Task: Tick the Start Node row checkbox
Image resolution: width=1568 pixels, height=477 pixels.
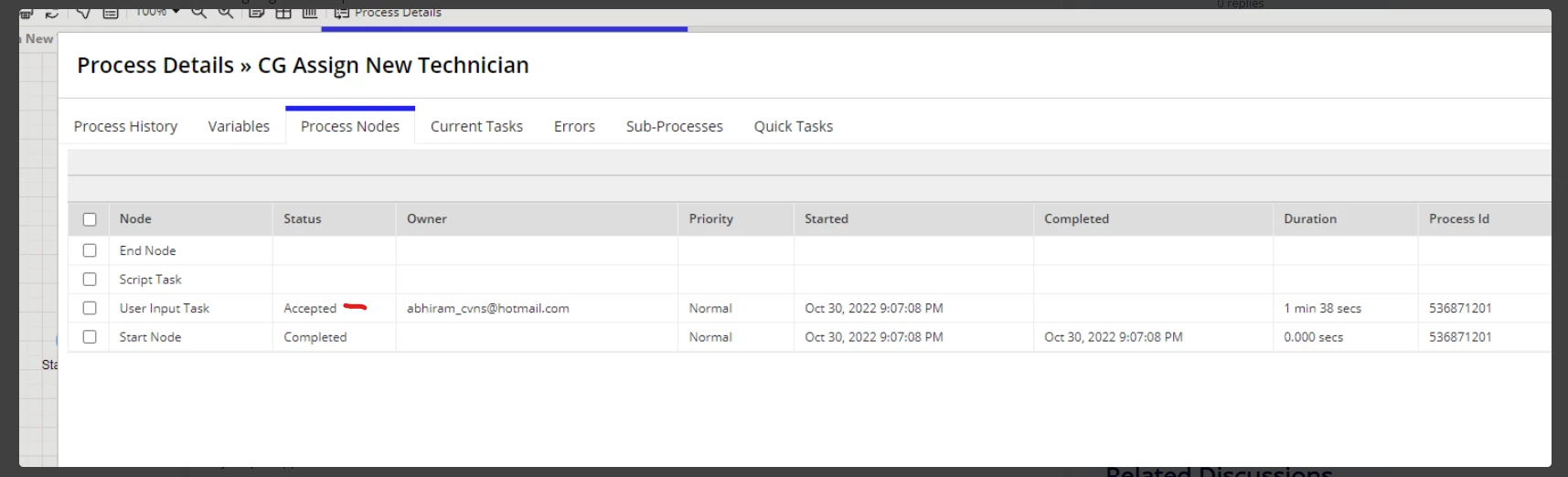Action: [x=90, y=337]
